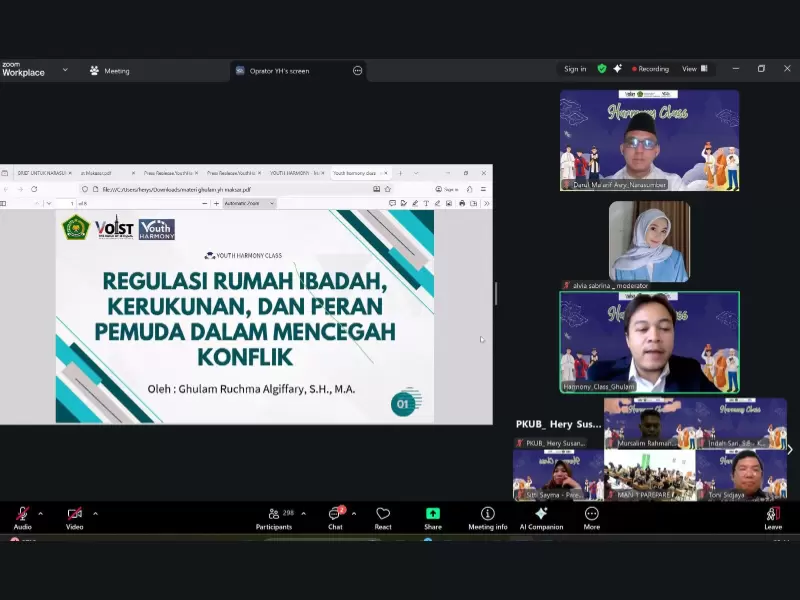The height and width of the screenshot is (600, 800).
Task: Click the React heart icon
Action: tap(383, 514)
